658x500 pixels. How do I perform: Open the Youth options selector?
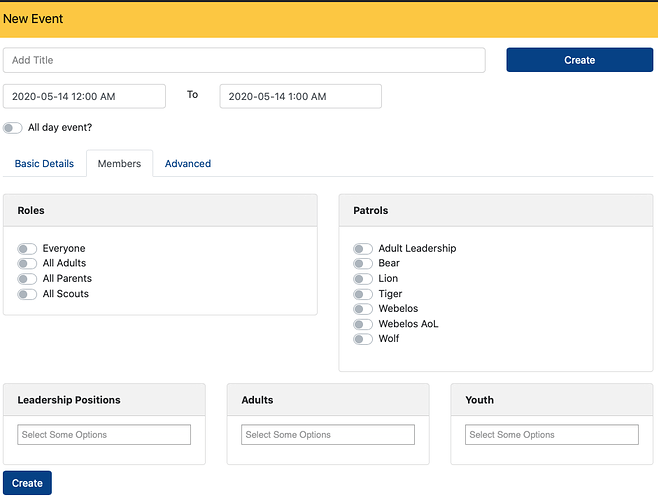pyautogui.click(x=552, y=435)
